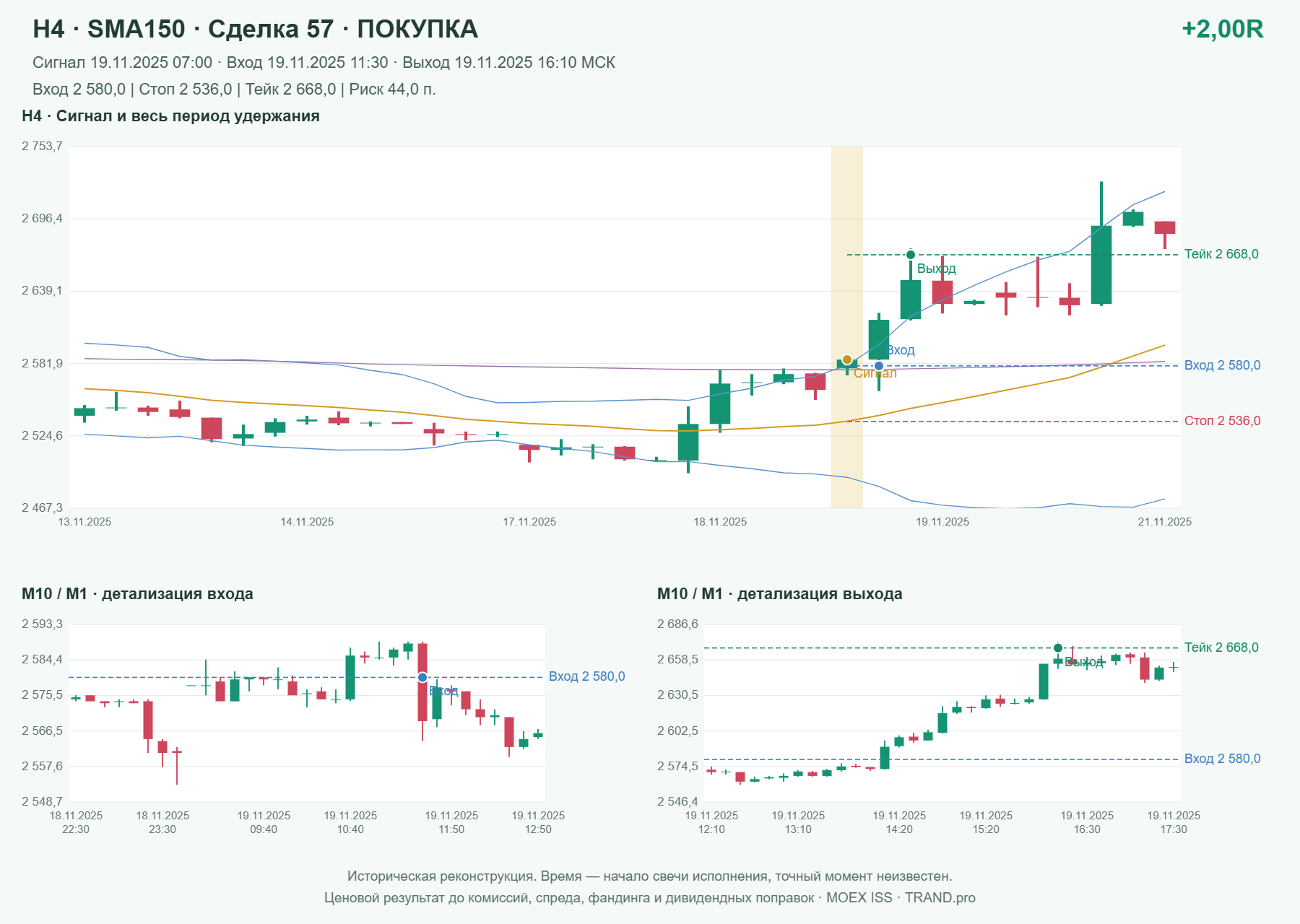
Task: Click the '2 686,6' axis label in exit chart
Action: [x=677, y=624]
